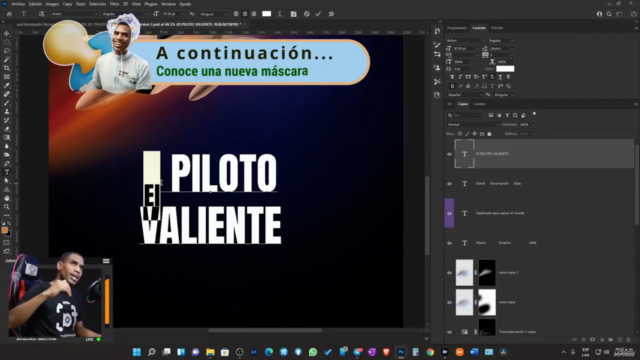The width and height of the screenshot is (640, 360).
Task: Select the Eyedropper tool
Action: coord(7,85)
